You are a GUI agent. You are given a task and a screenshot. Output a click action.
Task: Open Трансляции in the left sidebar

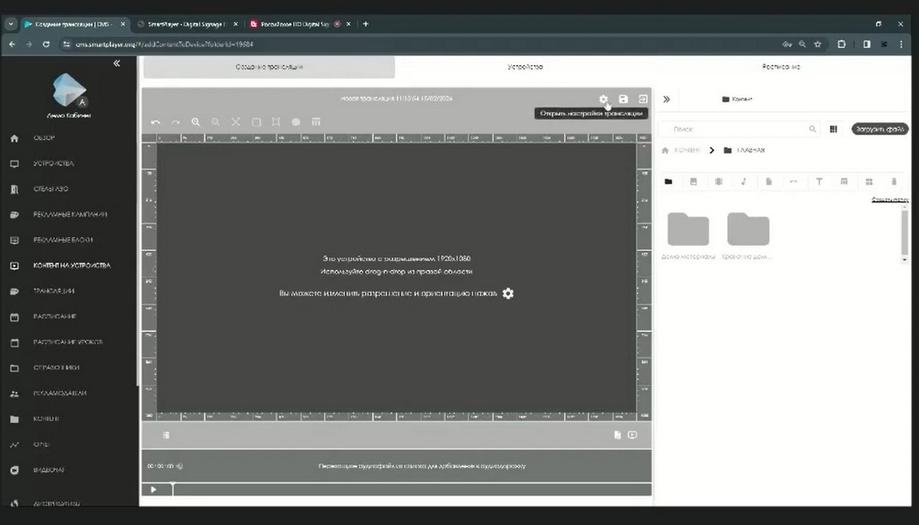pyautogui.click(x=53, y=291)
